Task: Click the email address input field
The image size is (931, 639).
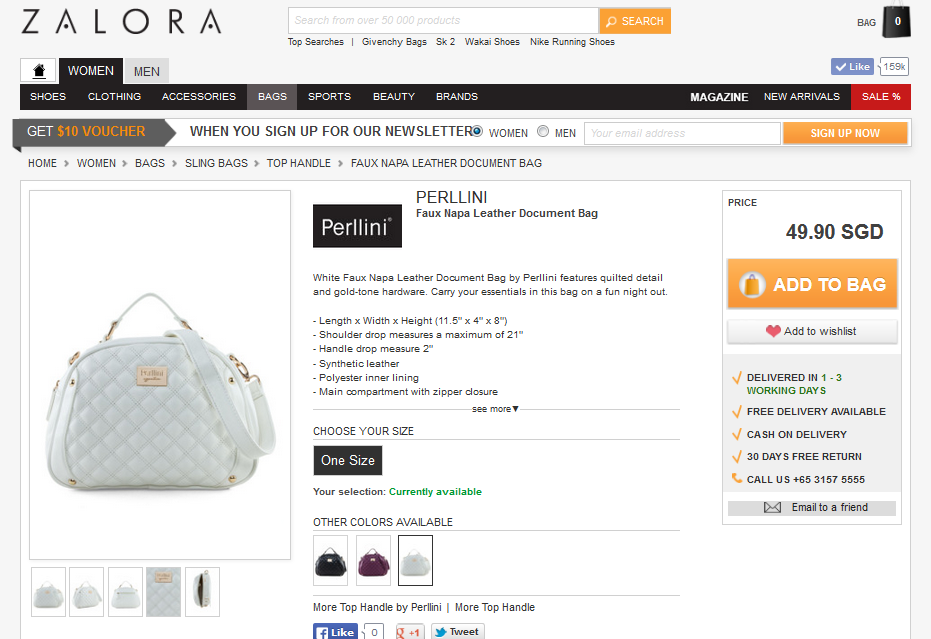Action: 682,133
